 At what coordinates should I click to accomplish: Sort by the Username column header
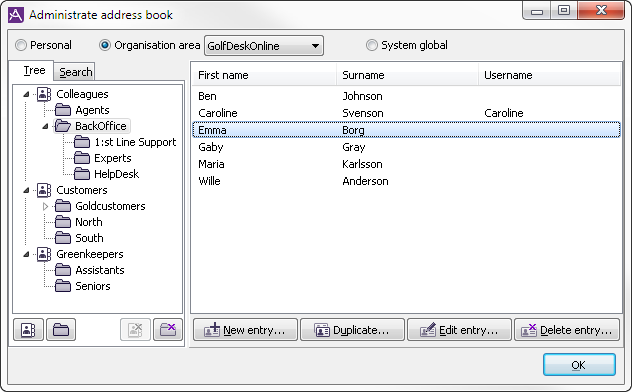[x=550, y=75]
